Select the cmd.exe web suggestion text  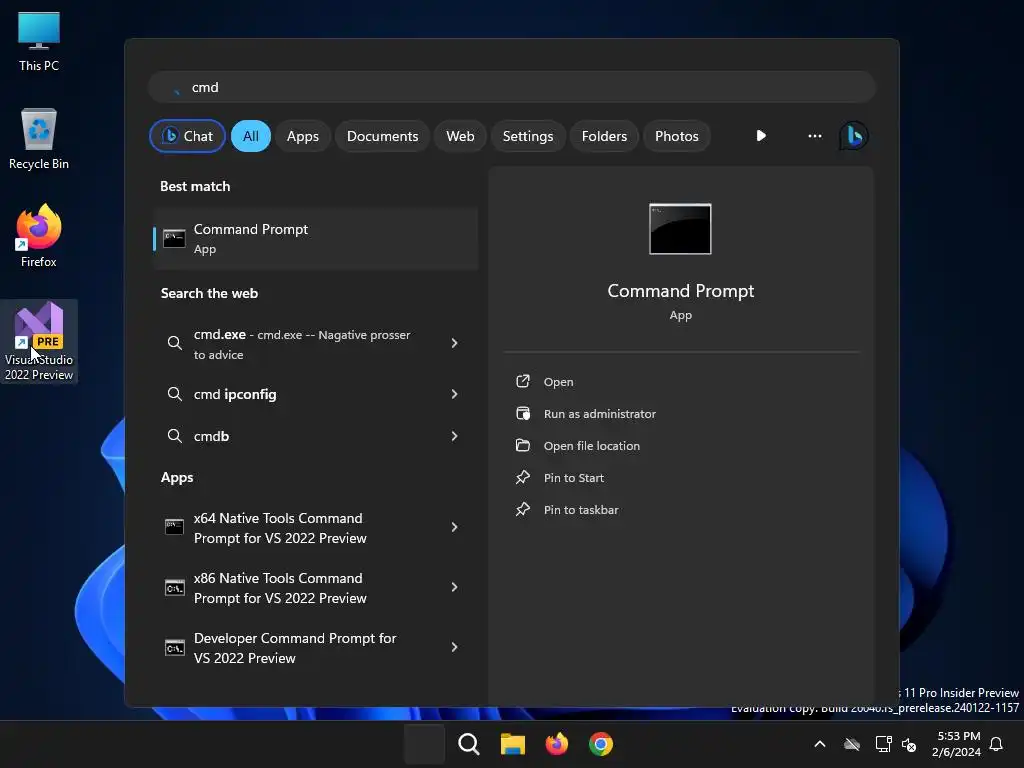click(302, 344)
